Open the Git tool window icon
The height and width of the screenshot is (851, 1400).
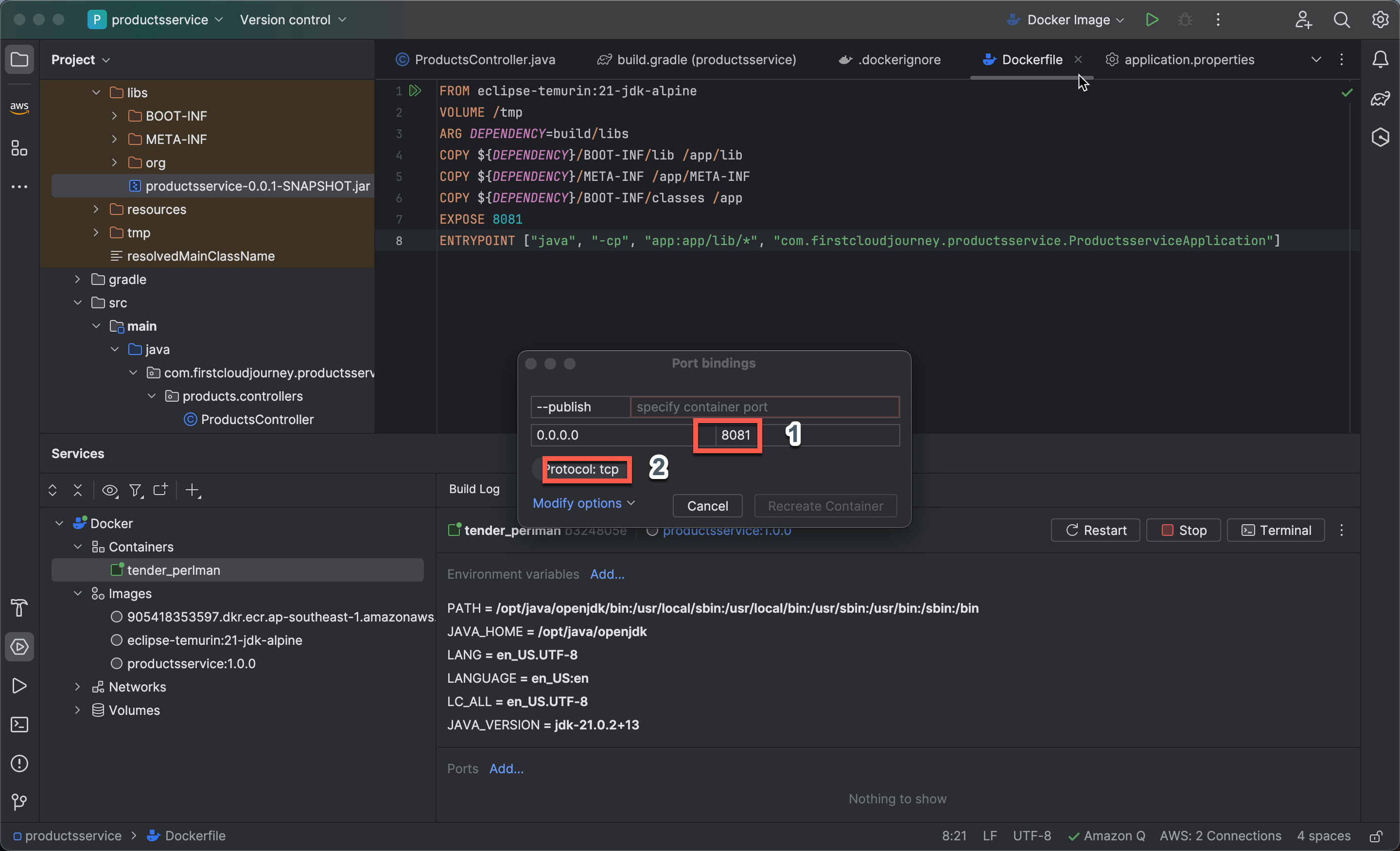(19, 801)
